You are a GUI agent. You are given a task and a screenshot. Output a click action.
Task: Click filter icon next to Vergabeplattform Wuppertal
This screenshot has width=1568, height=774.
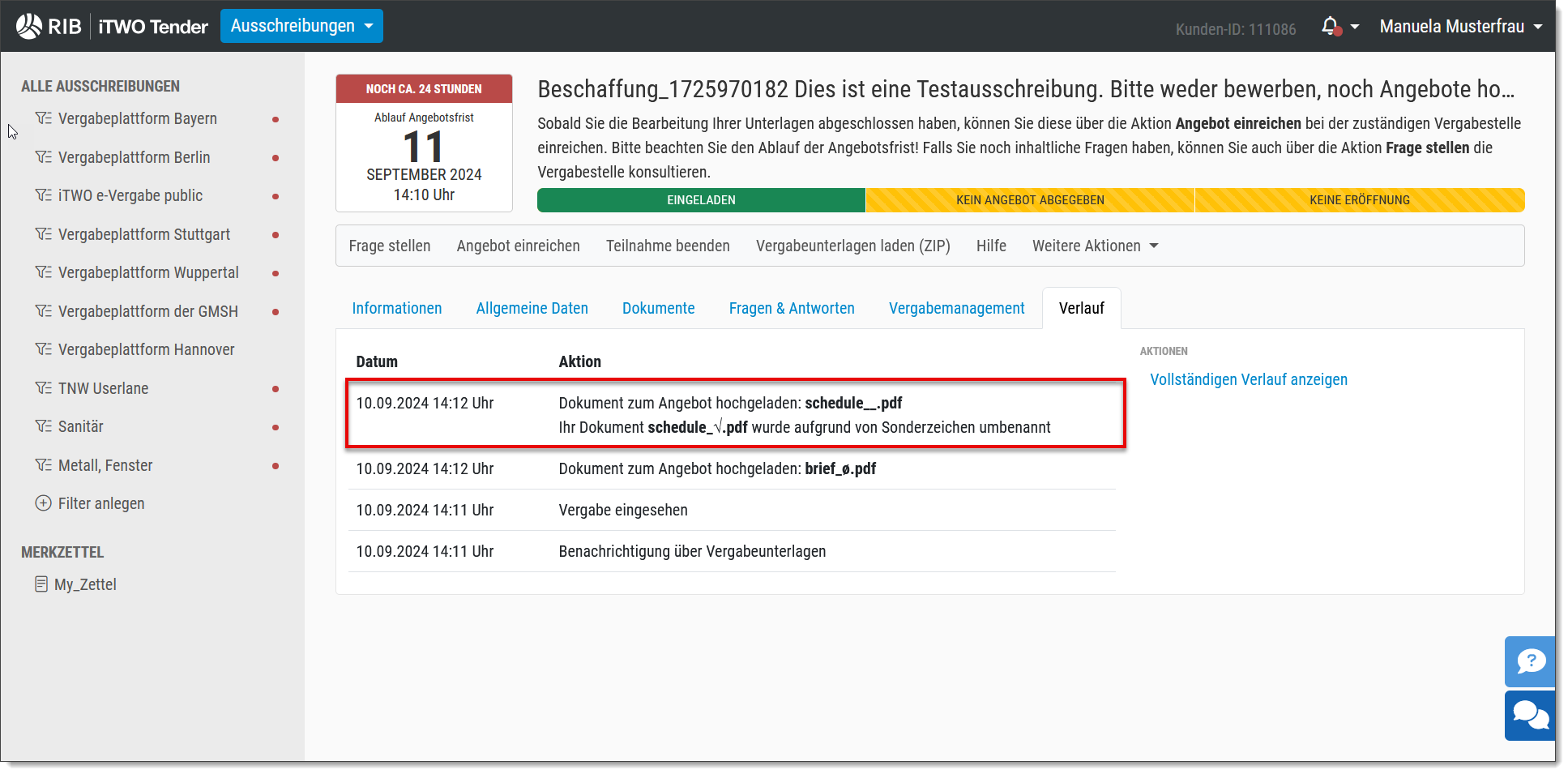44,272
